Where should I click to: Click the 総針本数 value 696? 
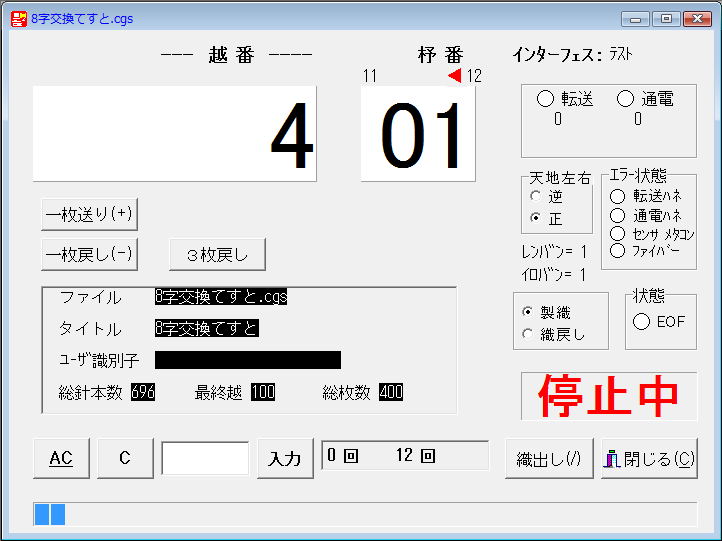(x=143, y=392)
